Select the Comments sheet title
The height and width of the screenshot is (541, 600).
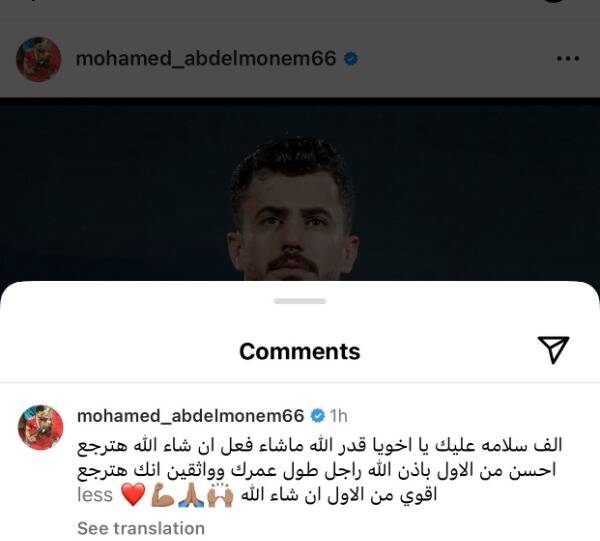[300, 351]
